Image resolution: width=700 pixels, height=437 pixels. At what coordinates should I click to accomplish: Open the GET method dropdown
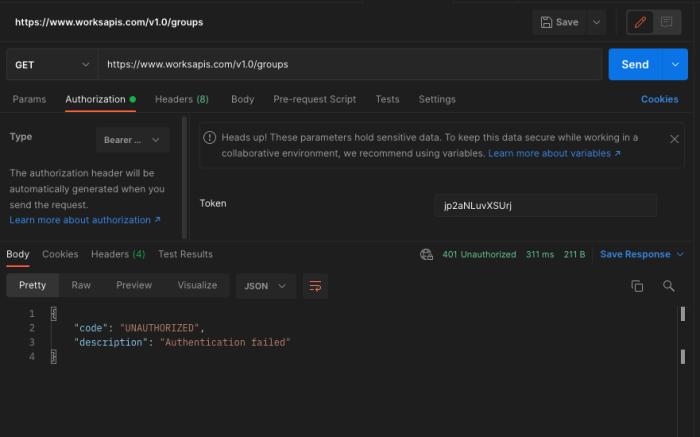point(52,65)
